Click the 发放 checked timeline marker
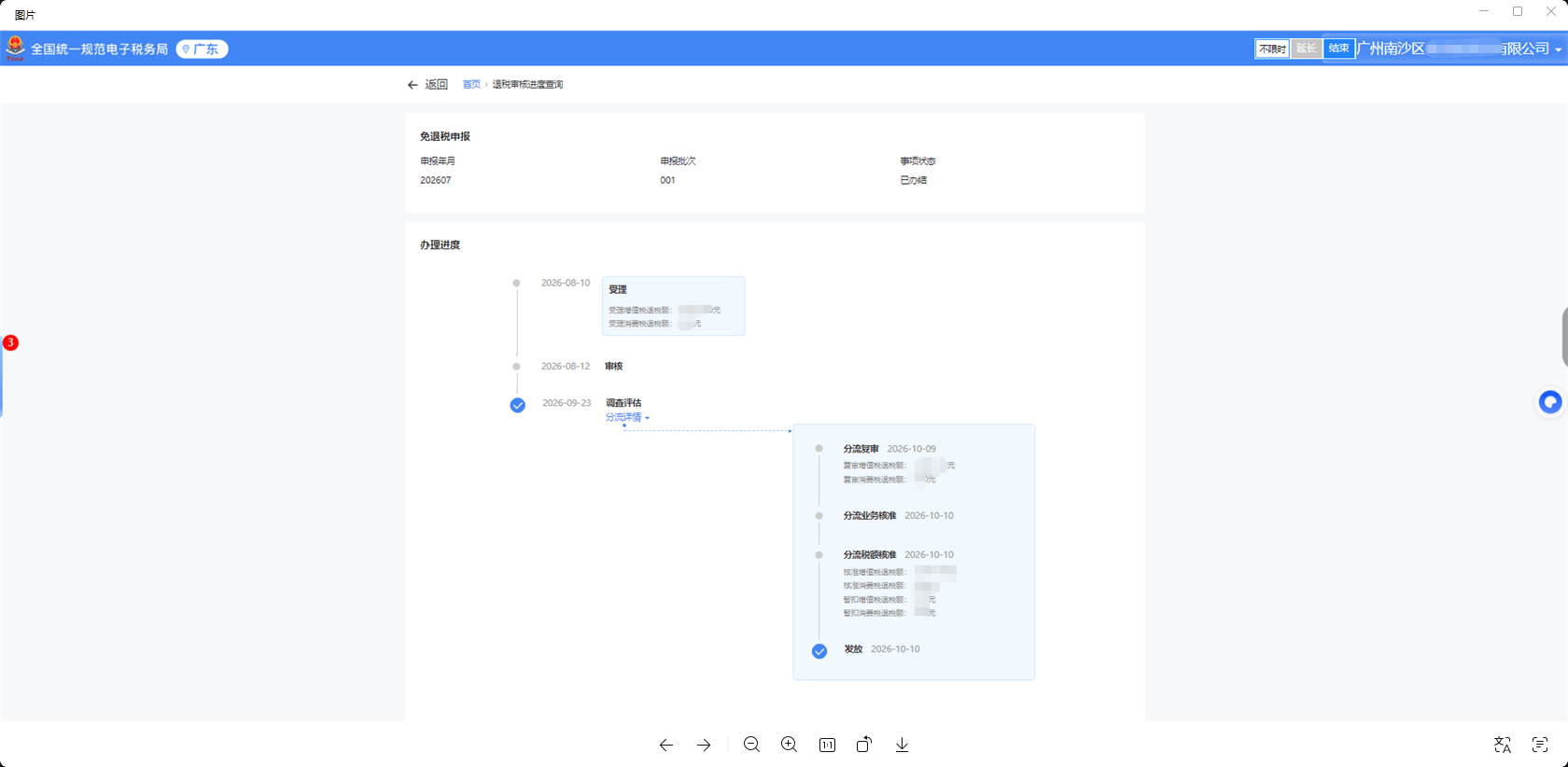Screen dimensions: 1568x767 pyautogui.click(x=819, y=651)
